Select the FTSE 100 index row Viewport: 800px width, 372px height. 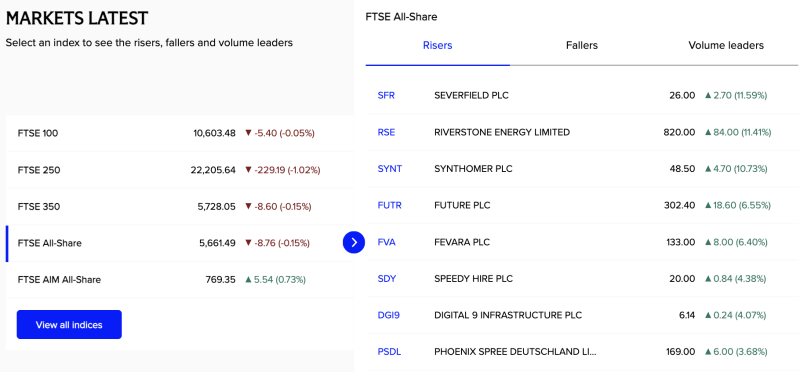pos(180,133)
